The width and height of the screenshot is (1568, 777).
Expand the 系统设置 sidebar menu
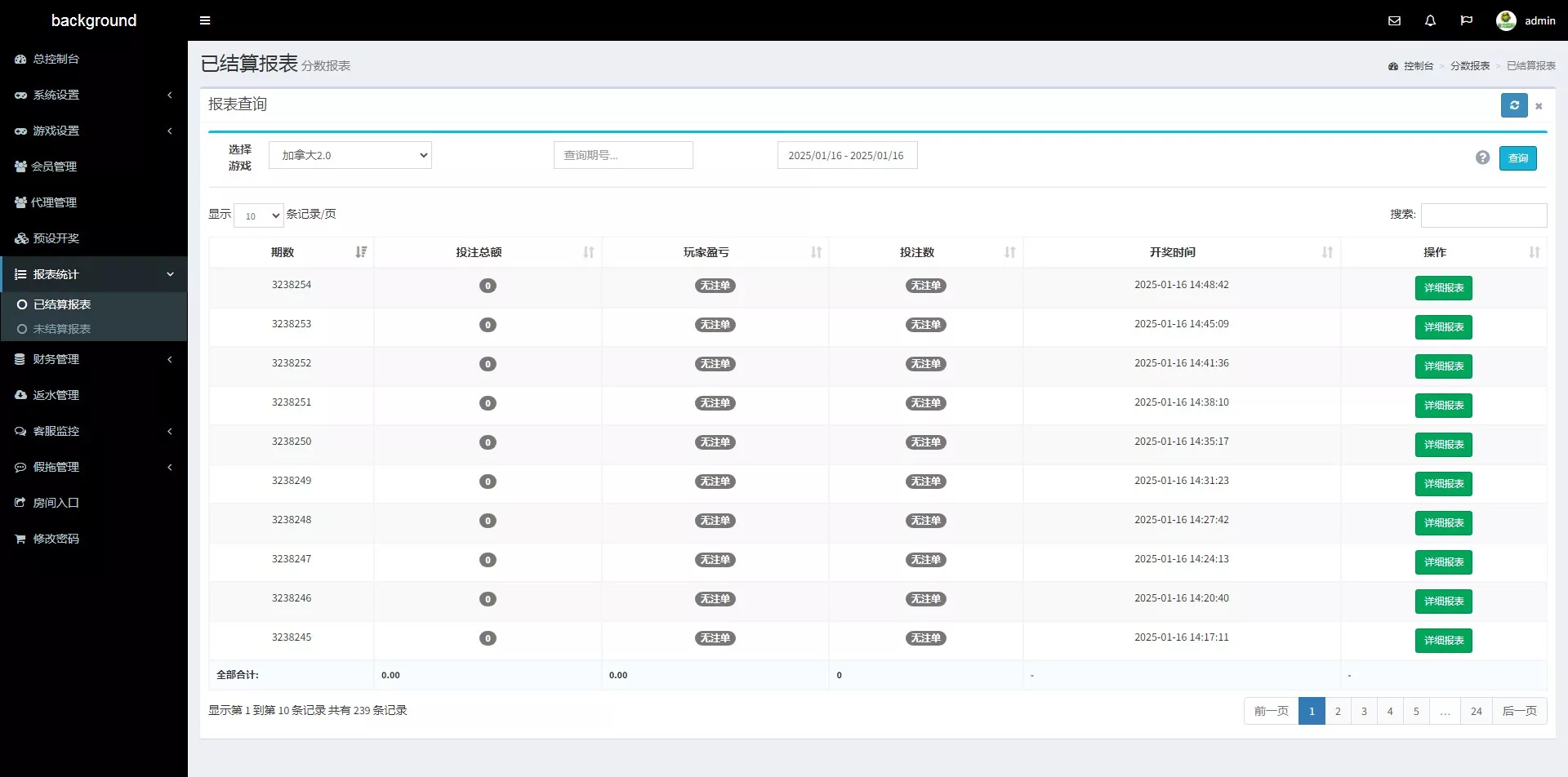pyautogui.click(x=93, y=95)
